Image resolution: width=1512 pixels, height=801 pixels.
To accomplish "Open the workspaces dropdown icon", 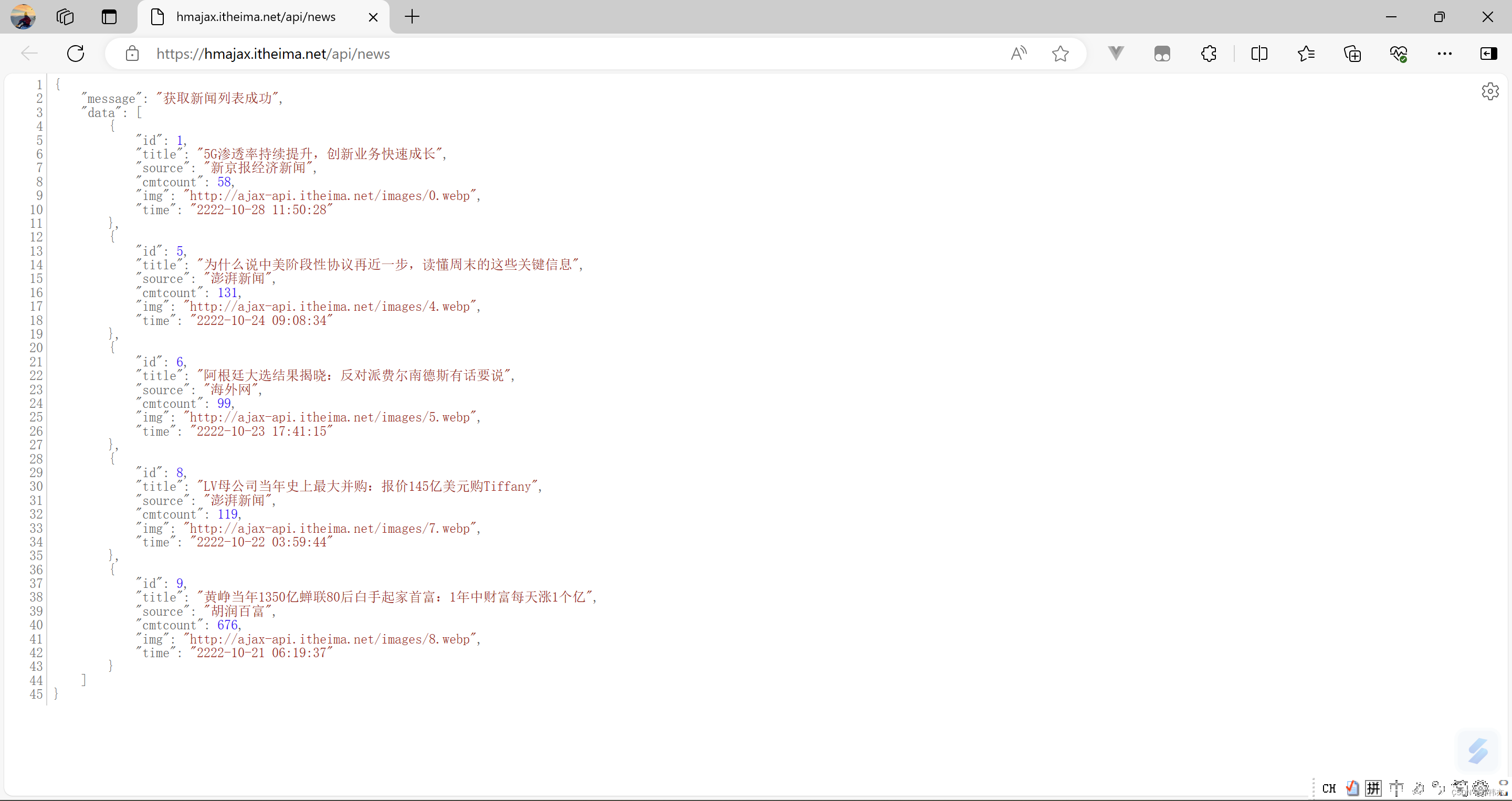I will 65,17.
